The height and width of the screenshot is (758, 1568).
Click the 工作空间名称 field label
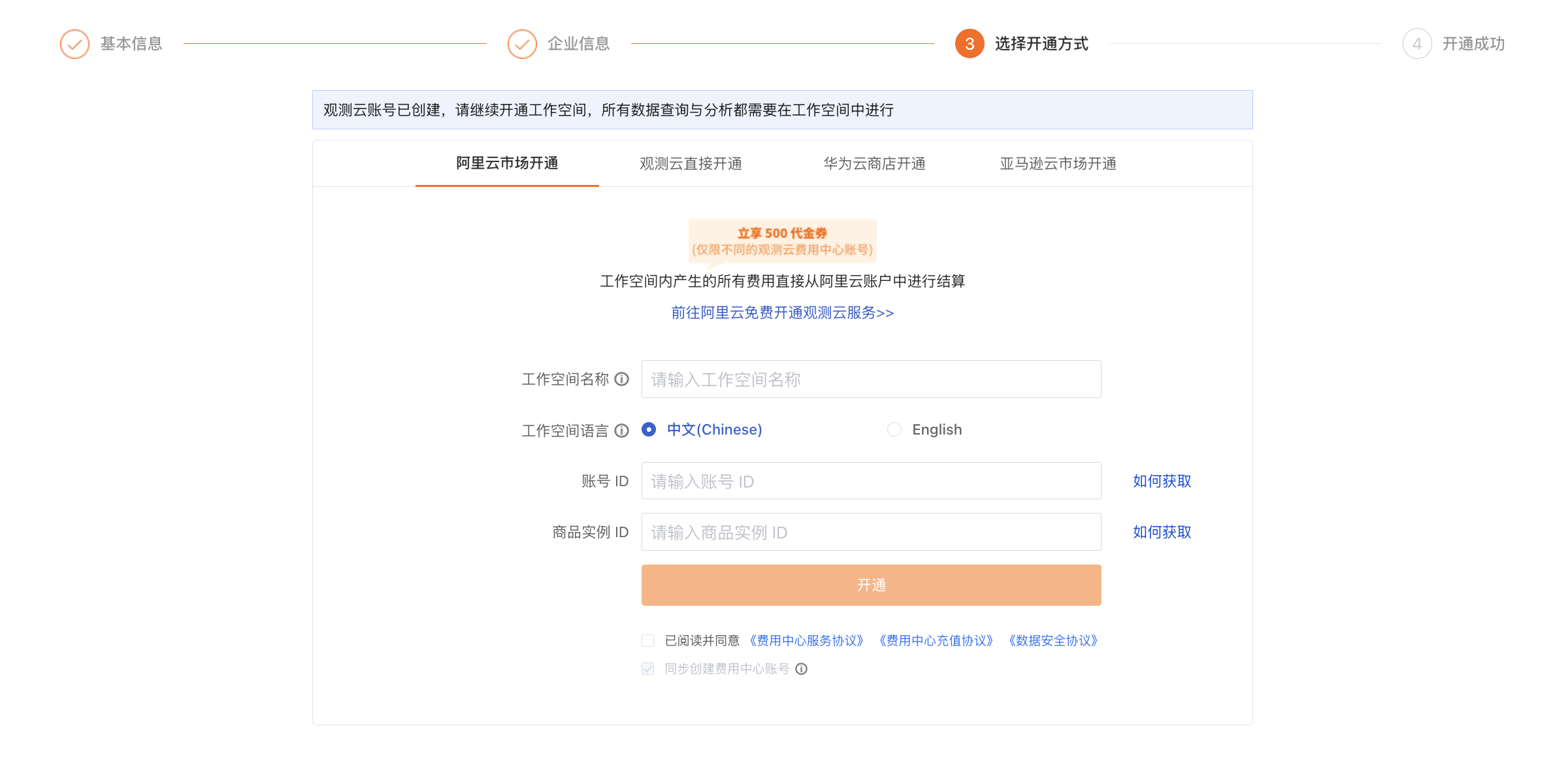[x=565, y=379]
